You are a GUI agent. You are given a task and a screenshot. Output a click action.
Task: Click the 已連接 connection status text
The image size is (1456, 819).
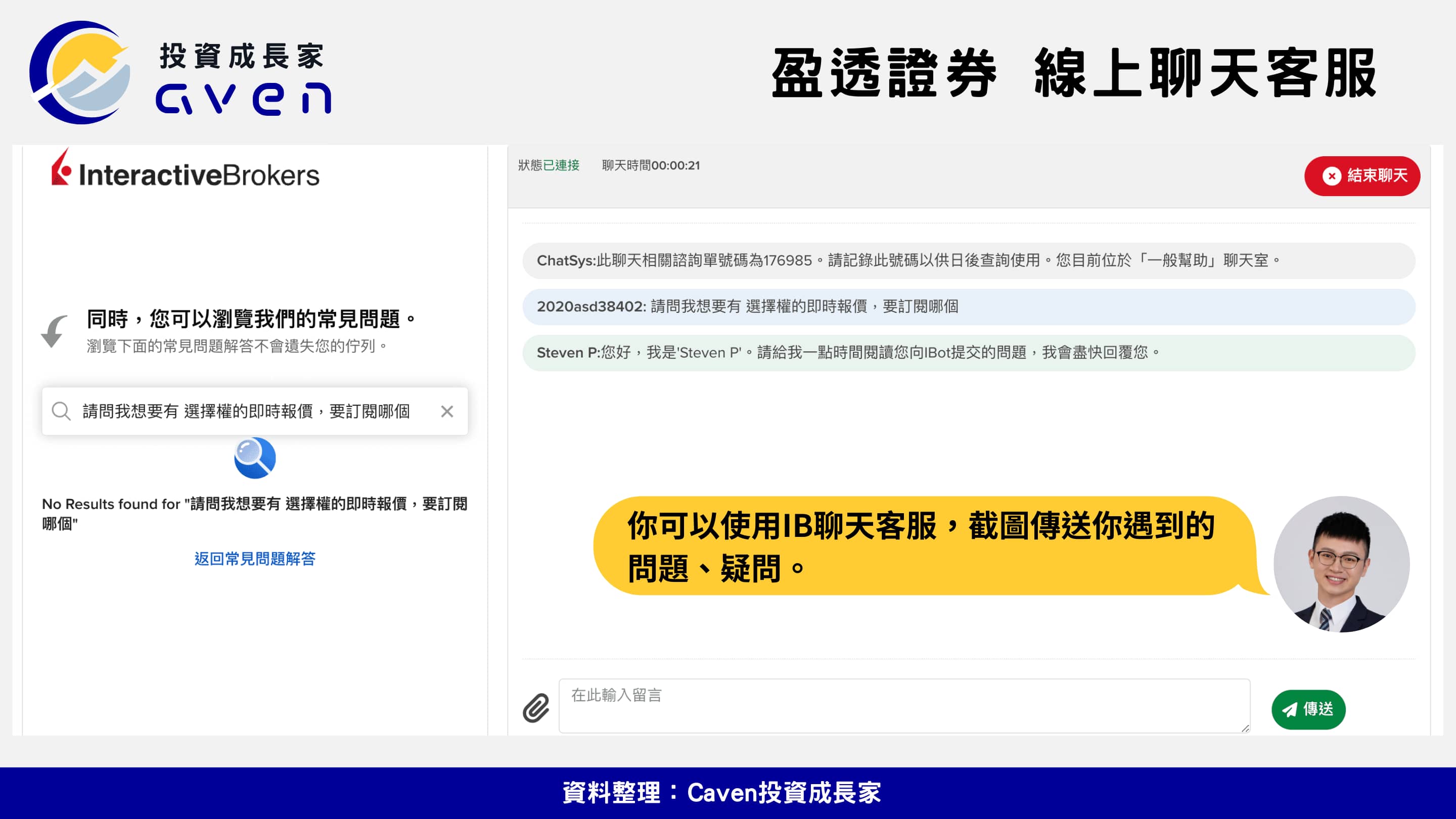click(x=561, y=165)
